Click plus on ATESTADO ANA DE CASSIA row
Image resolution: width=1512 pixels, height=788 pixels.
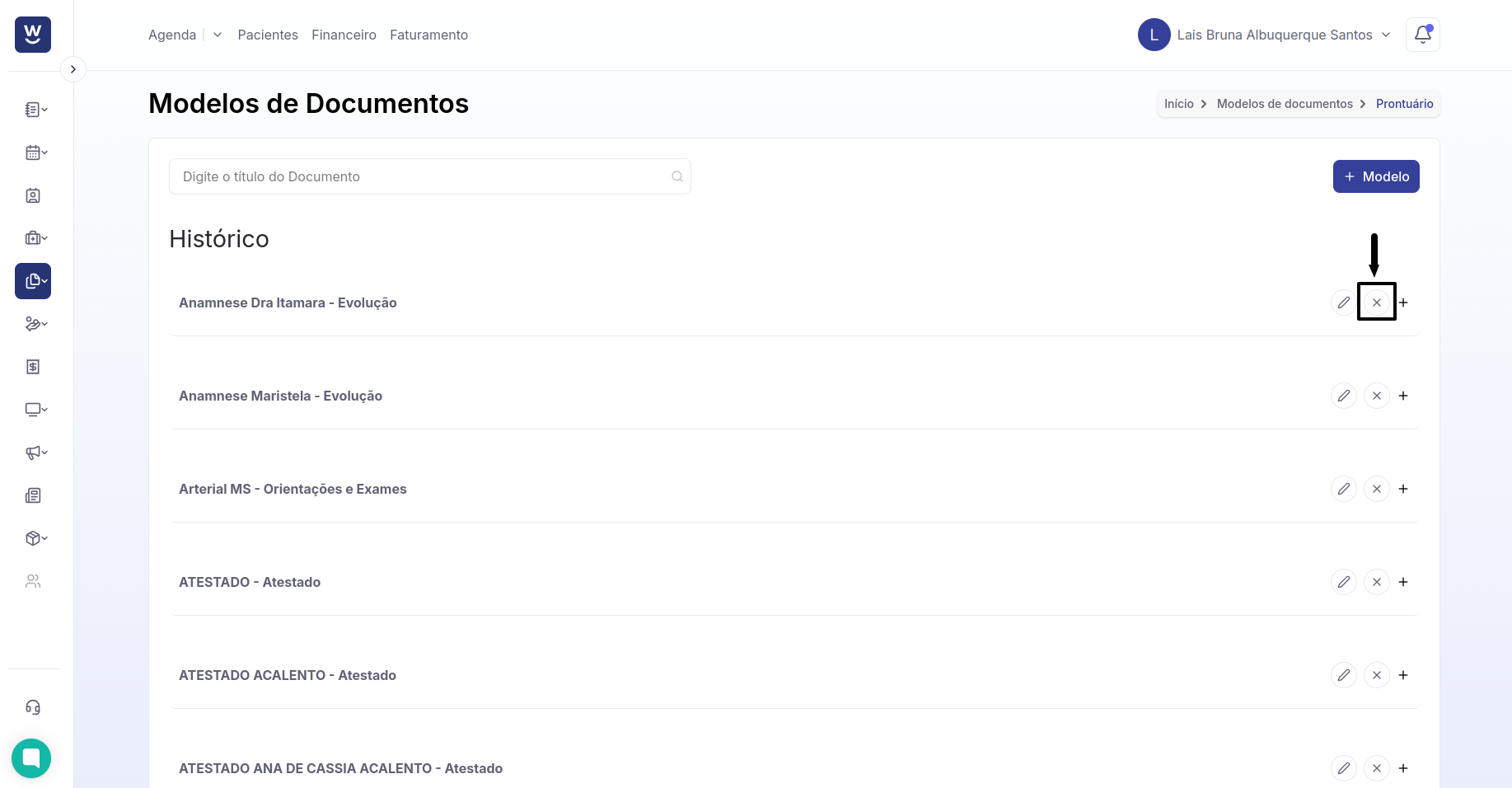1403,768
